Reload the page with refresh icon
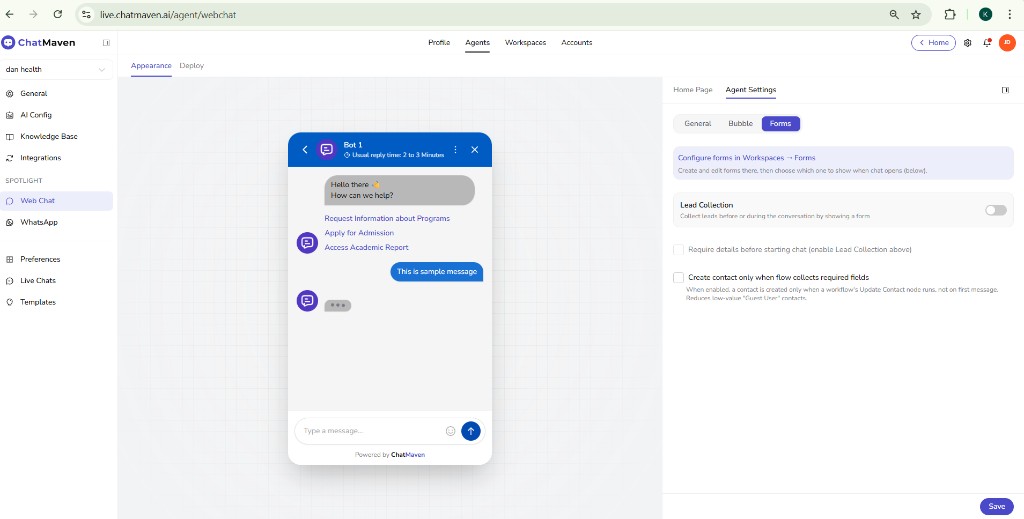 pos(57,14)
